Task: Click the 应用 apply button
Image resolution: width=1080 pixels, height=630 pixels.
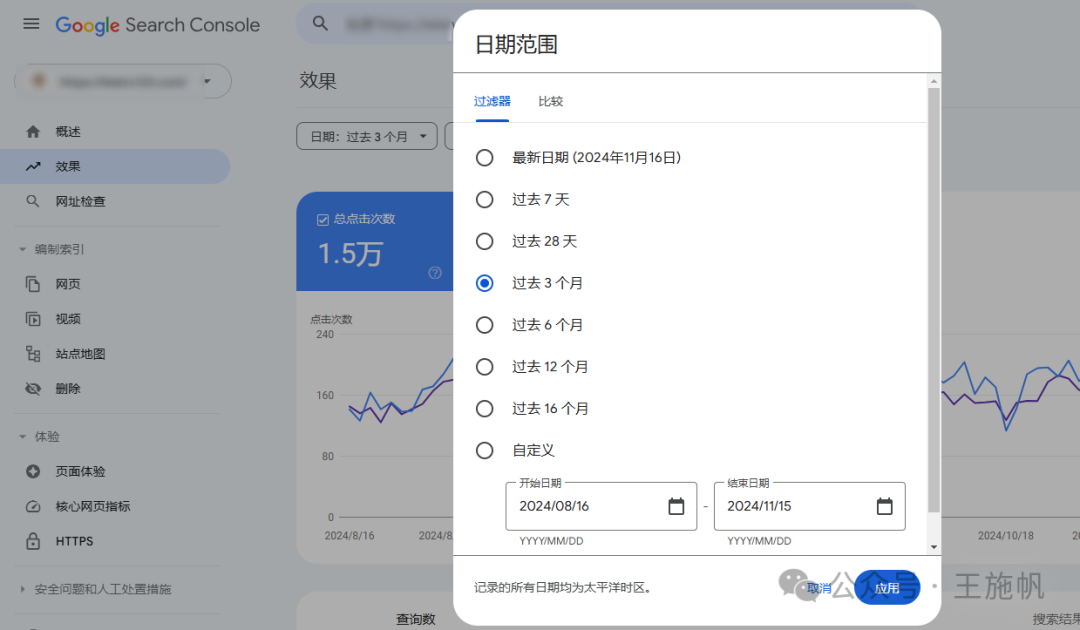Action: click(887, 588)
